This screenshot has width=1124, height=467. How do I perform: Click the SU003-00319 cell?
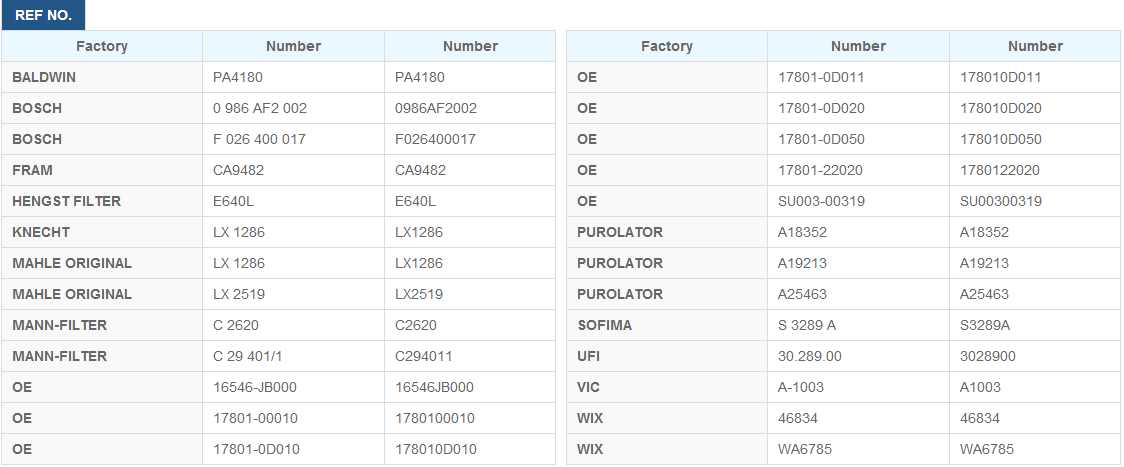[821, 201]
